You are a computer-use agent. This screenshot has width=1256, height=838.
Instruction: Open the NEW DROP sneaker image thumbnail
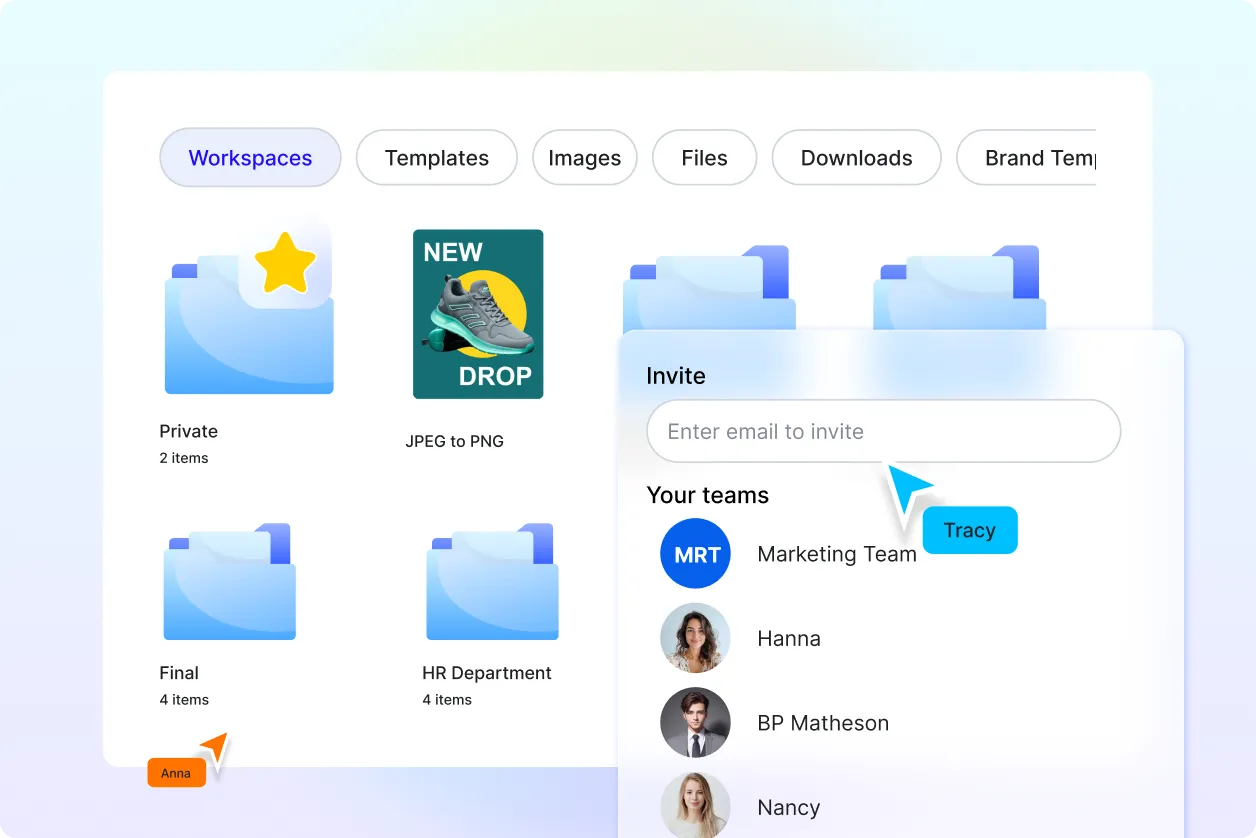[478, 314]
